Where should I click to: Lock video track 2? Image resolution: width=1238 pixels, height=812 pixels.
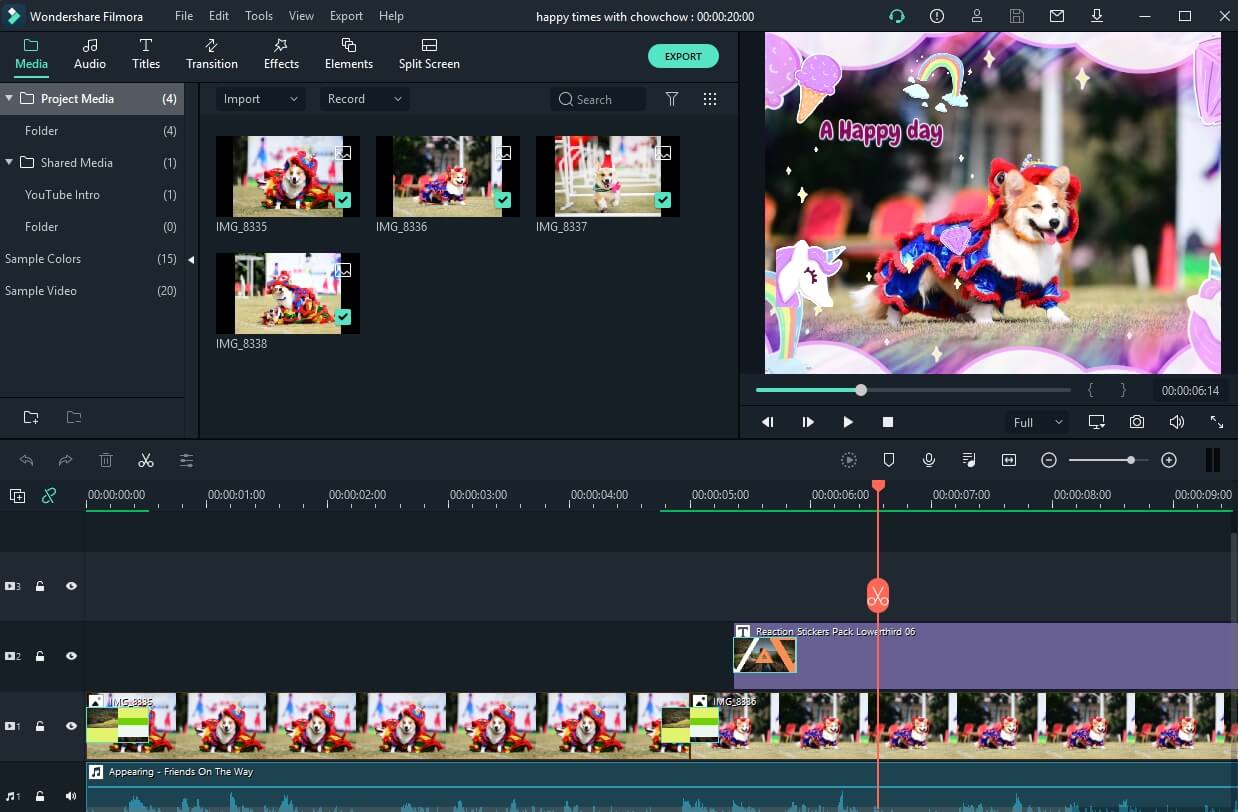pos(40,657)
